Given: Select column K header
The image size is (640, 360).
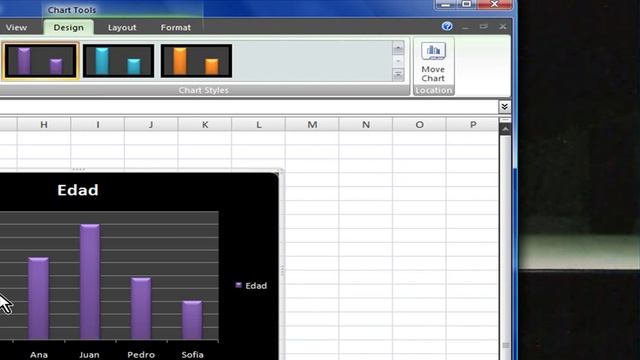Looking at the screenshot, I should tap(205, 124).
